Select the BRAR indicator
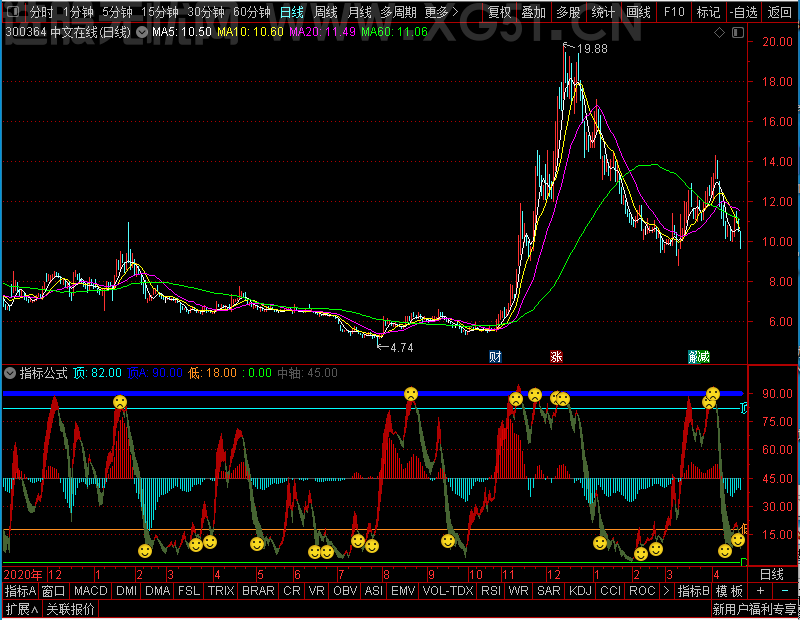Screen dimensions: 800x620 coord(258,591)
